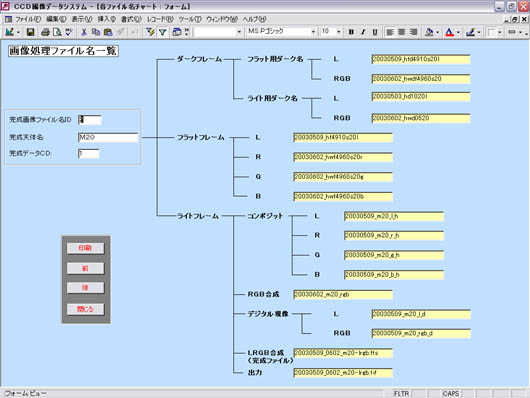Select the フラットフレーム L filename field

[x=343, y=138]
